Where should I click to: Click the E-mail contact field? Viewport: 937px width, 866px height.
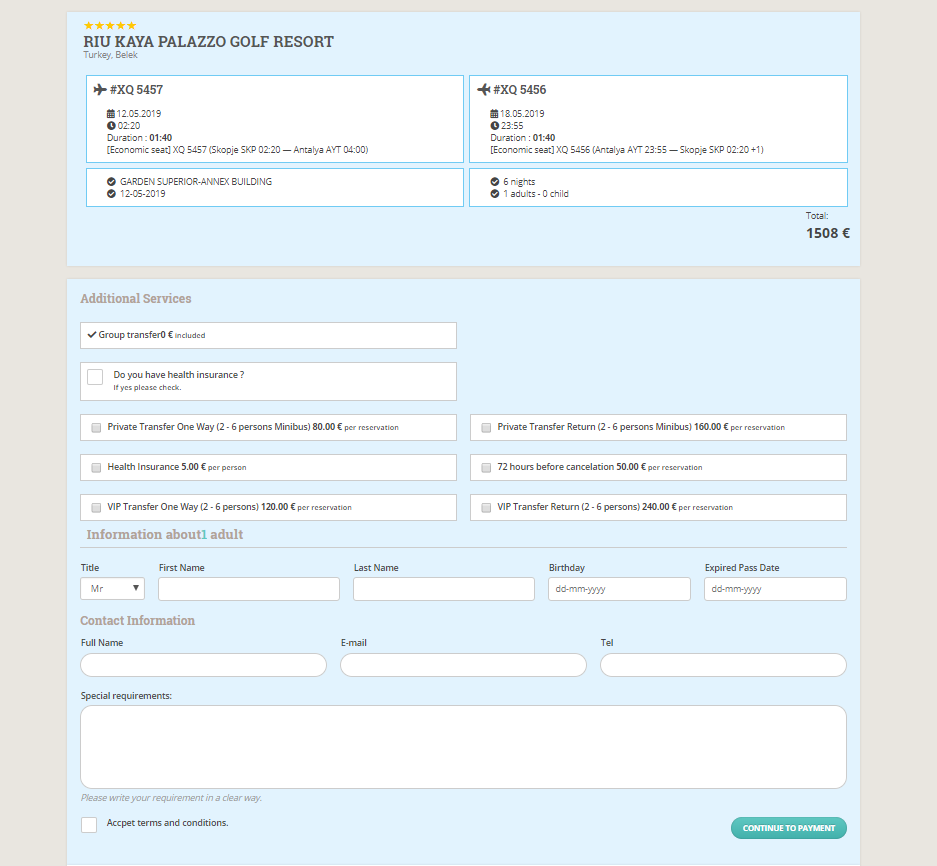click(463, 665)
